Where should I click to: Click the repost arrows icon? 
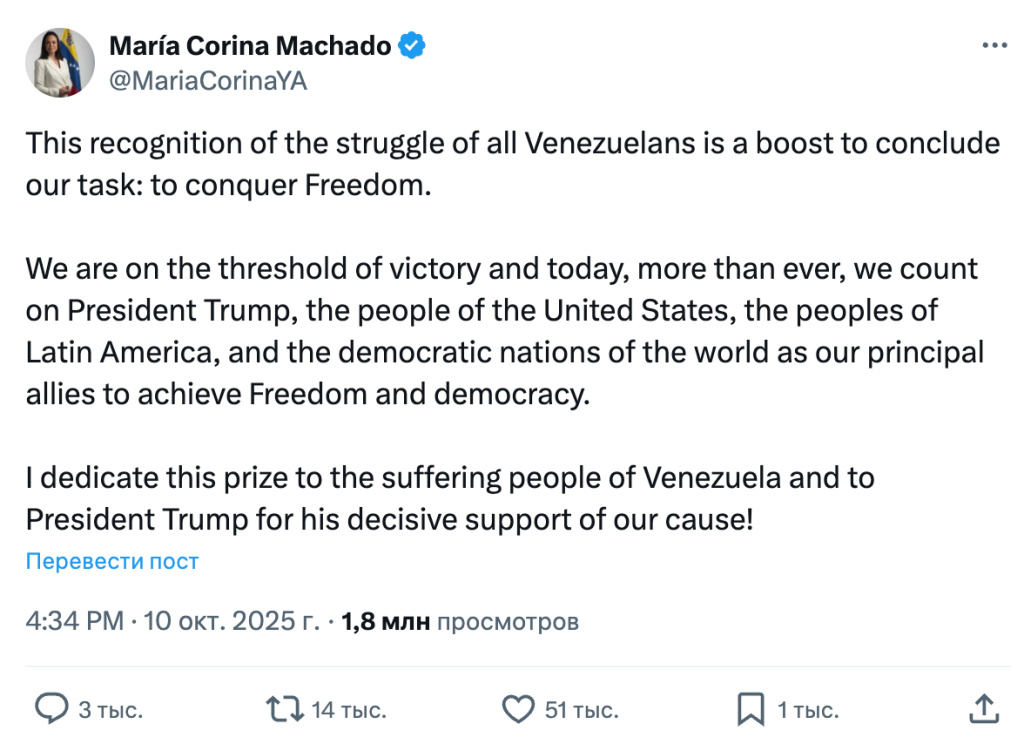click(x=284, y=710)
